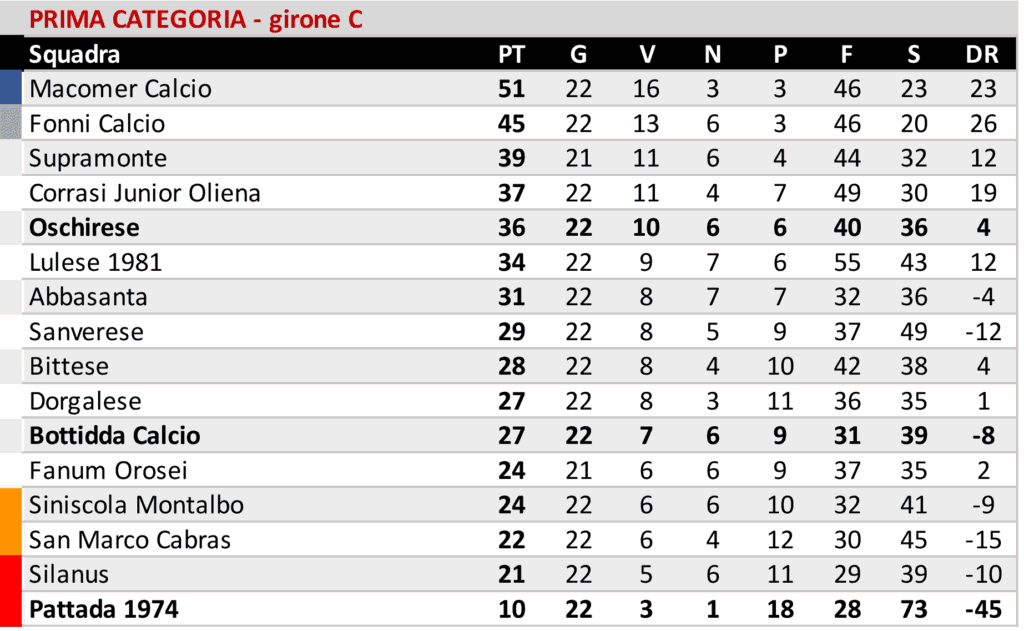Select the Oschirese team name

(x=84, y=228)
